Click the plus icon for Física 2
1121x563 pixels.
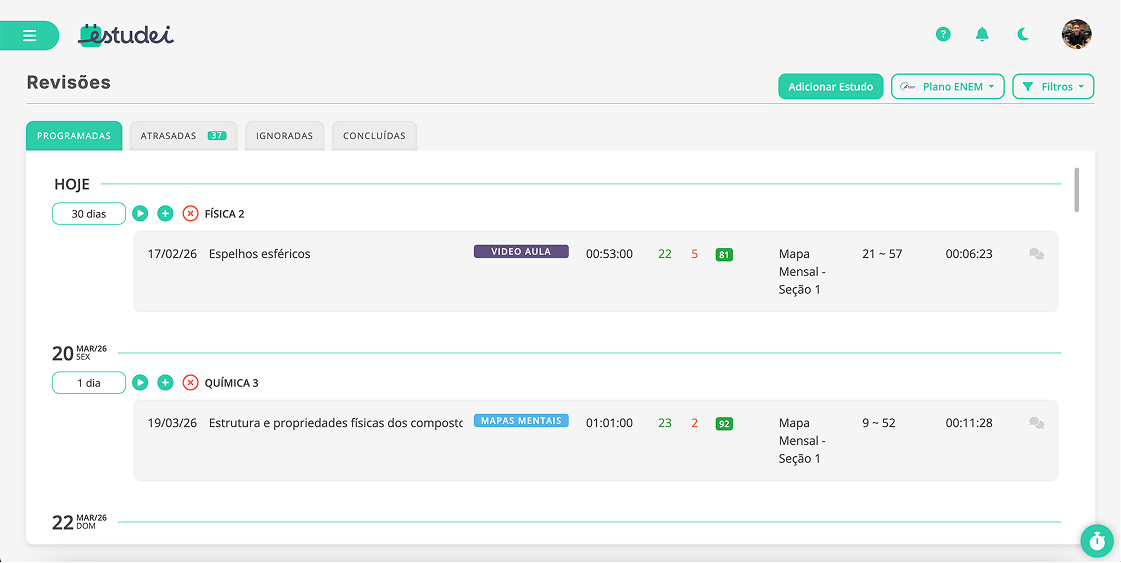165,214
